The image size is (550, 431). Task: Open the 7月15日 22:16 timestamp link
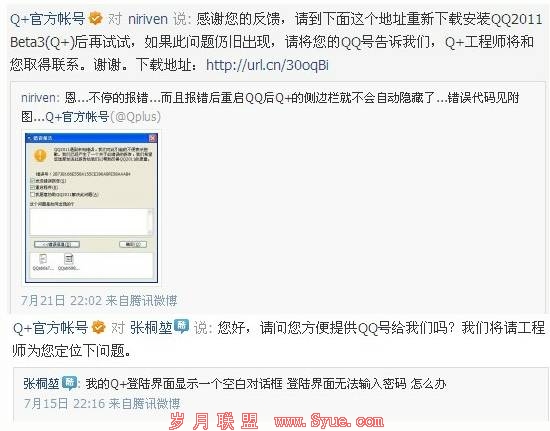(64, 403)
